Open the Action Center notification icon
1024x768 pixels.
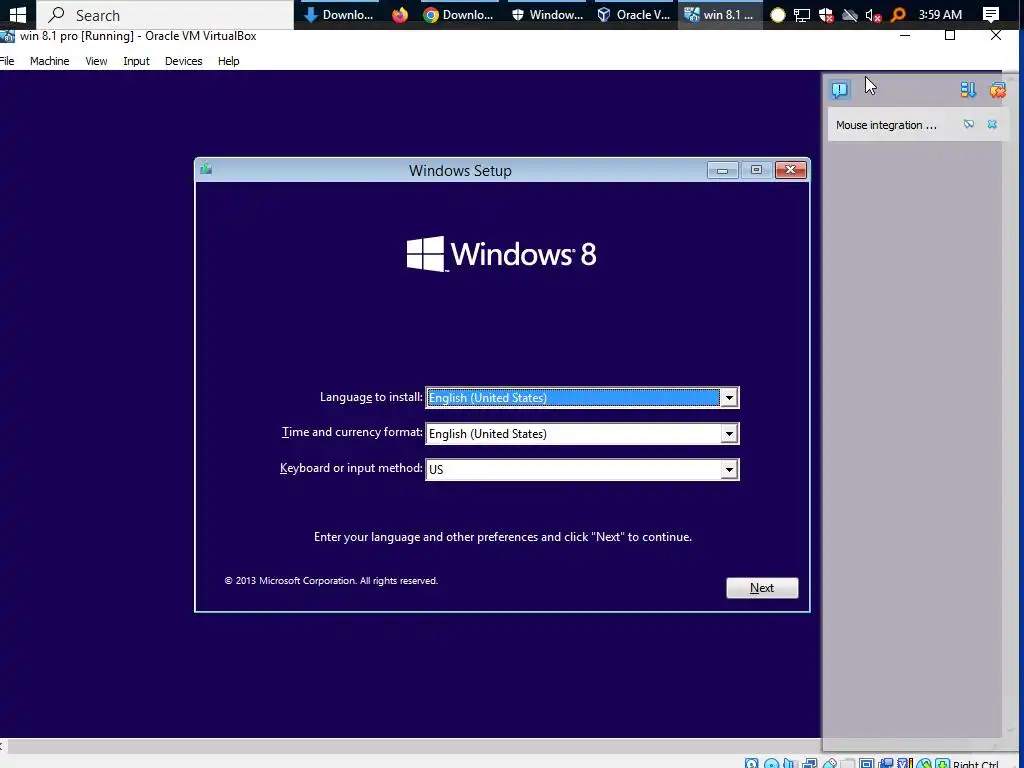click(x=991, y=14)
